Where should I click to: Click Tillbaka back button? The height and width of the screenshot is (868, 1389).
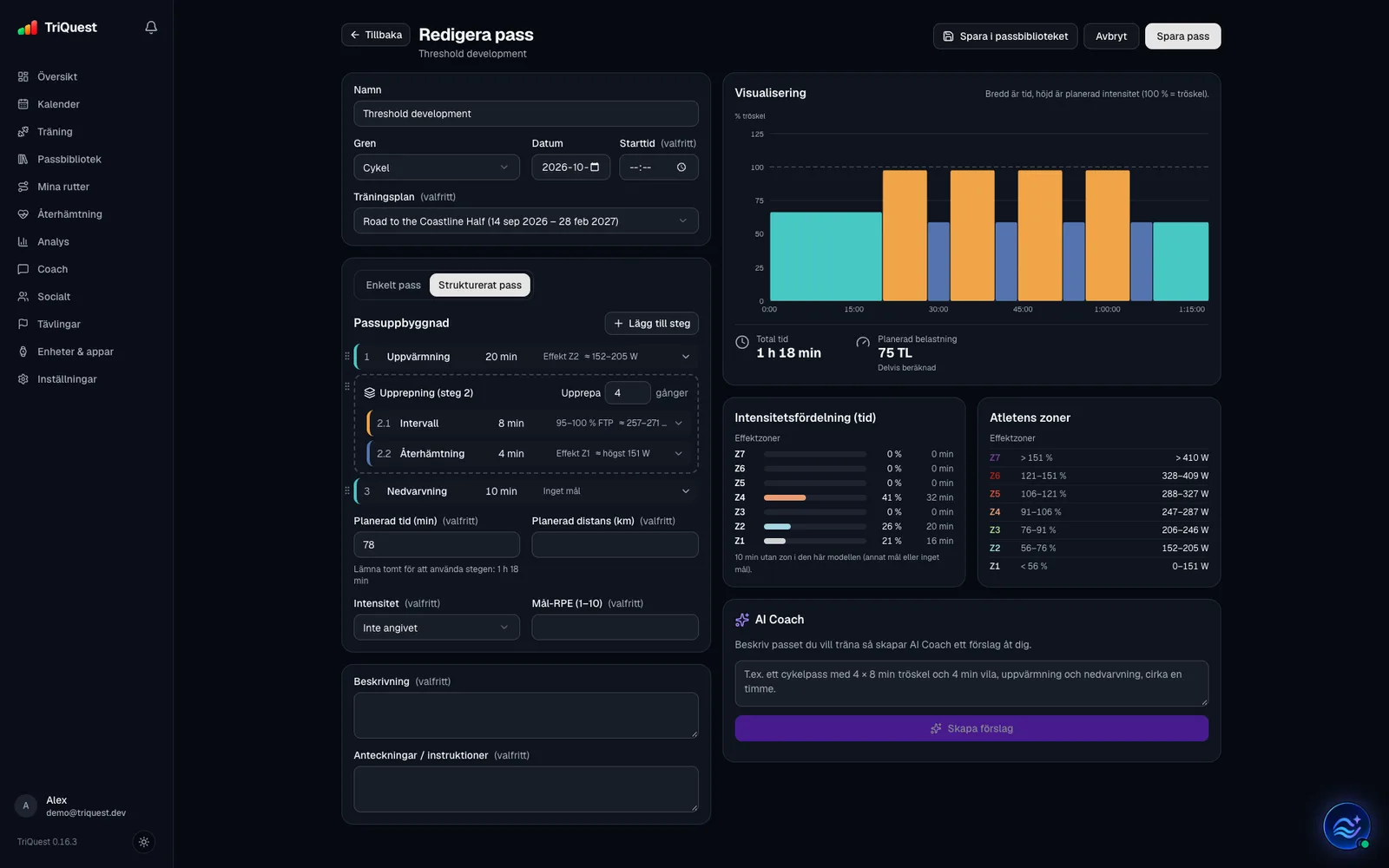tap(376, 35)
